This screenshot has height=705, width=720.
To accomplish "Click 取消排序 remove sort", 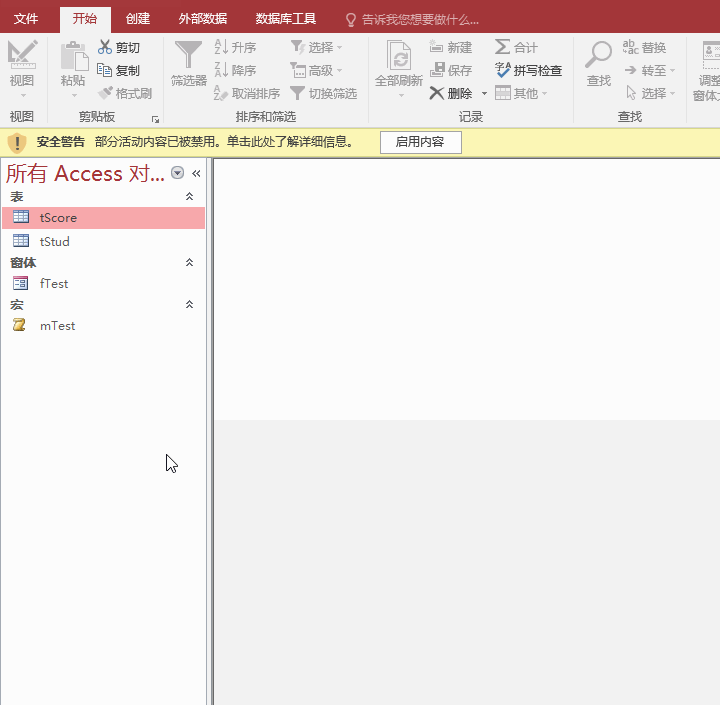I will click(x=247, y=93).
